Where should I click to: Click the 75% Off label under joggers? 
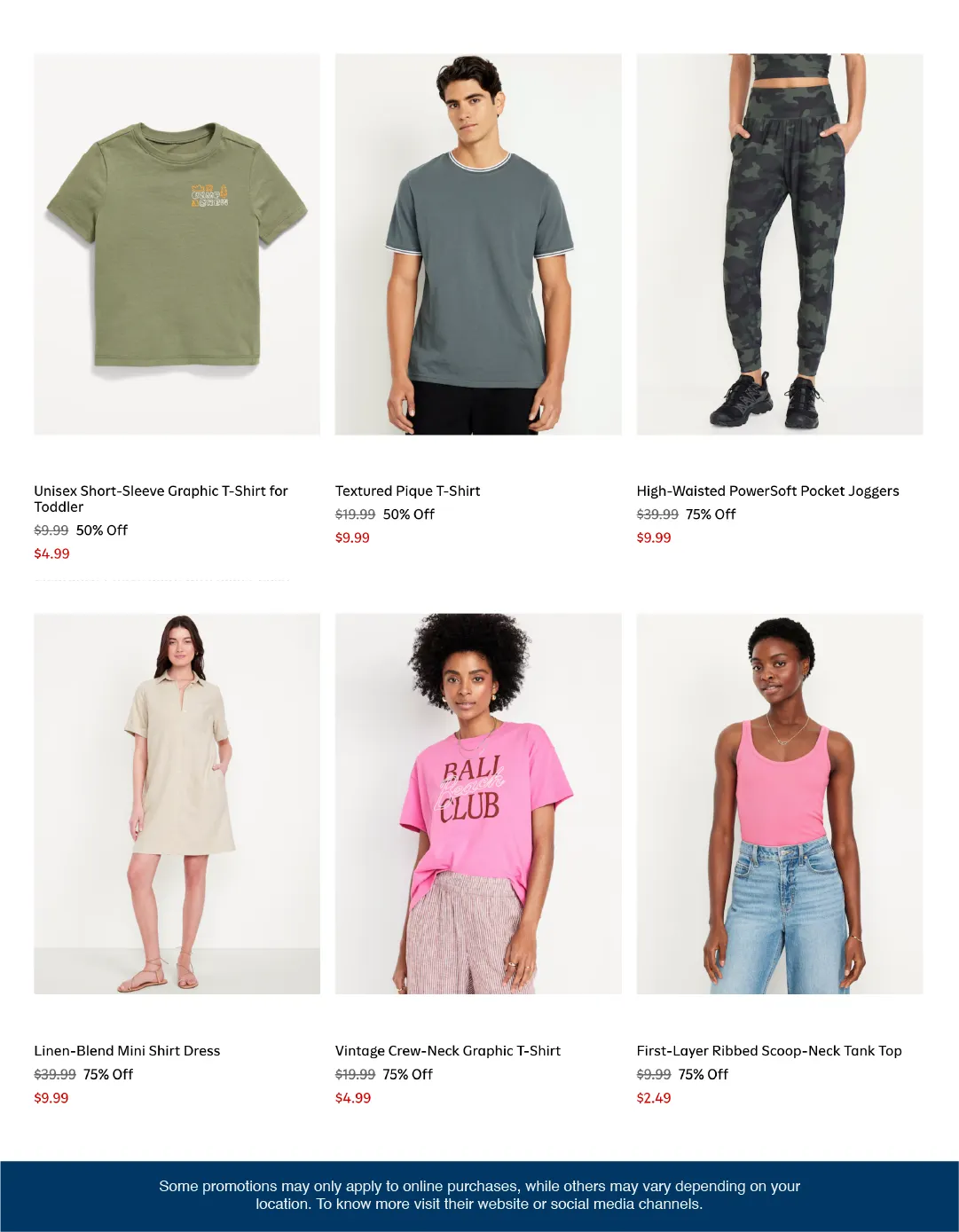(x=711, y=514)
